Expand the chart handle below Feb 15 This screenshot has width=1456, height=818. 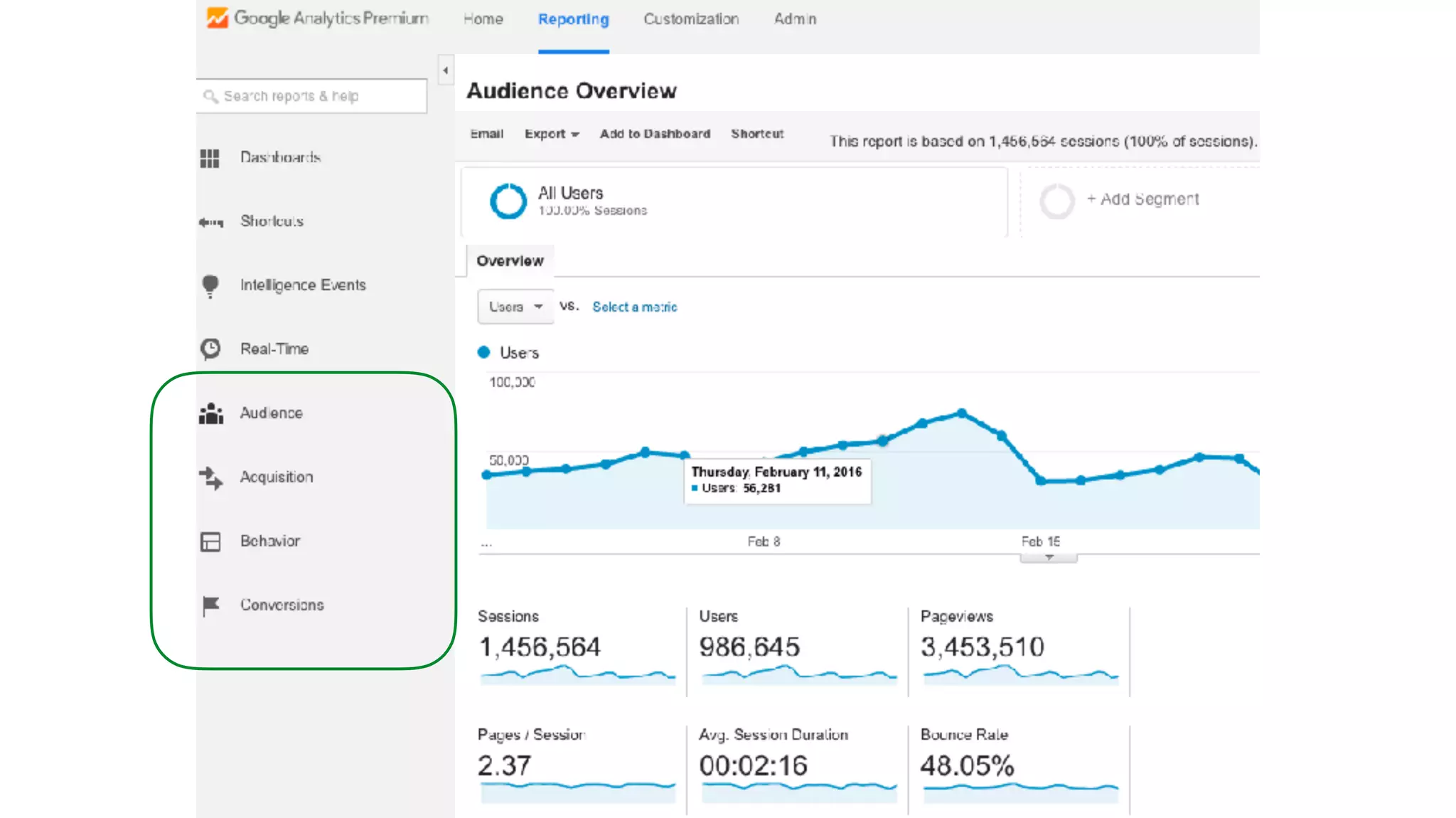[x=1049, y=558]
